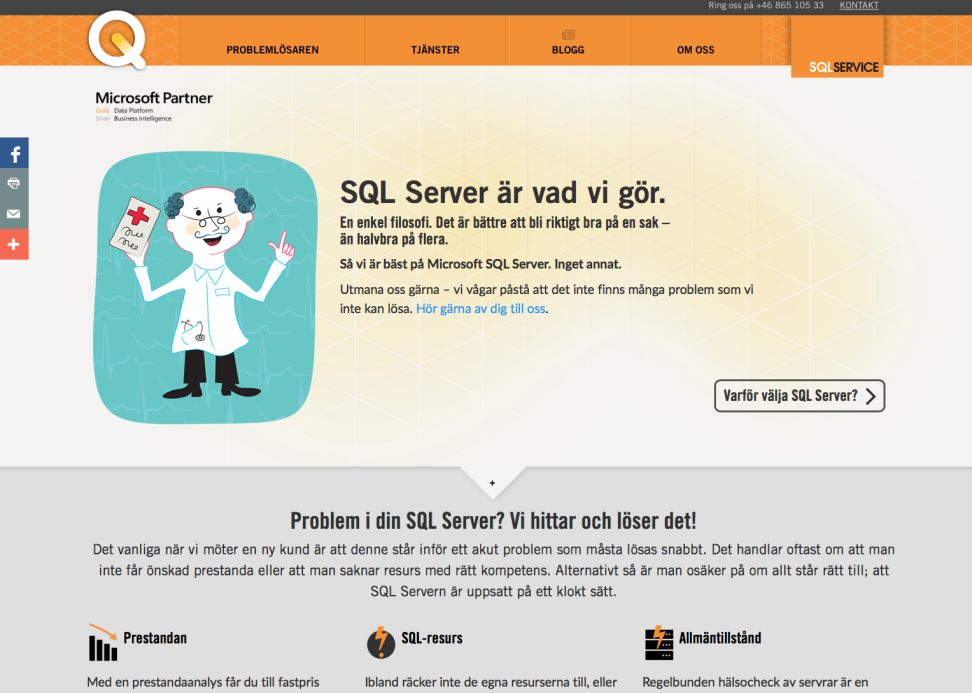Screen dimensions: 972x693
Task: Click the Microsoft Partner logo
Action: pyautogui.click(x=154, y=106)
